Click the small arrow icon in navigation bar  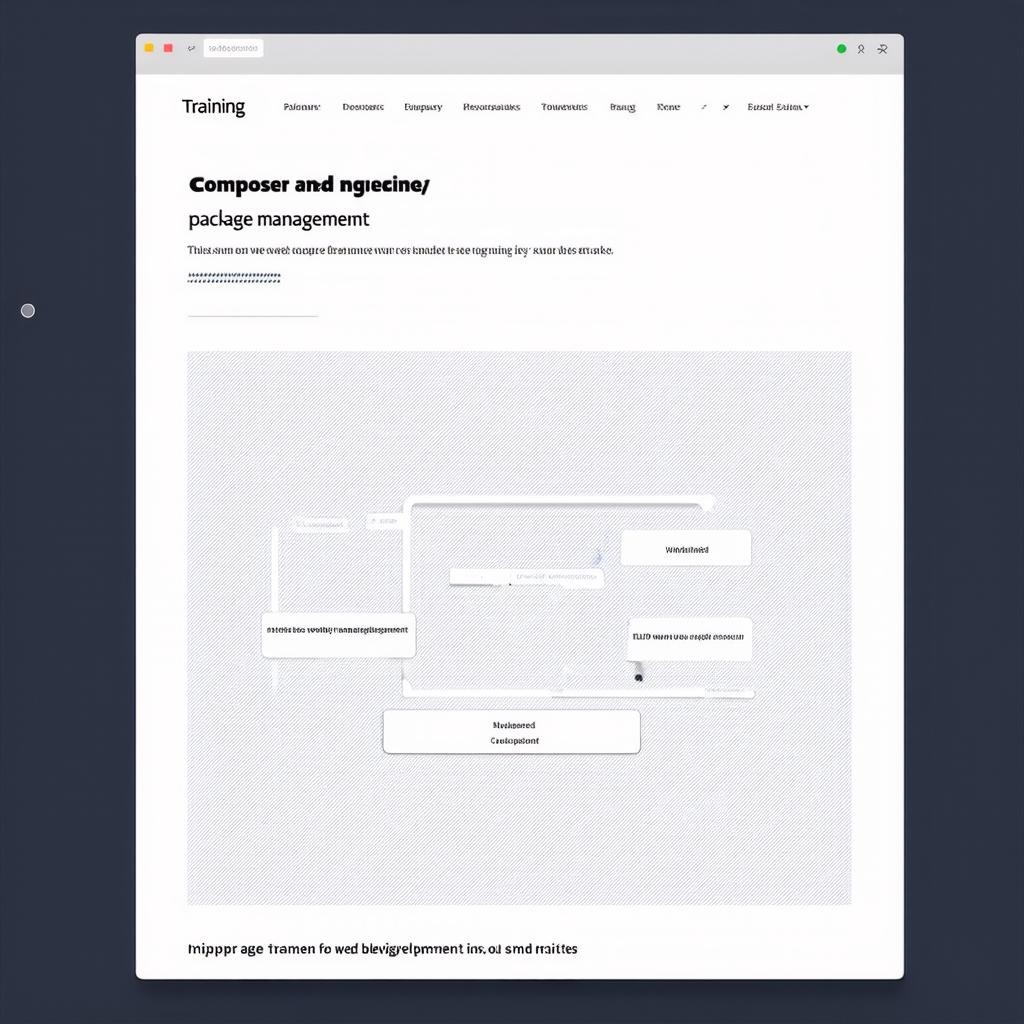725,107
